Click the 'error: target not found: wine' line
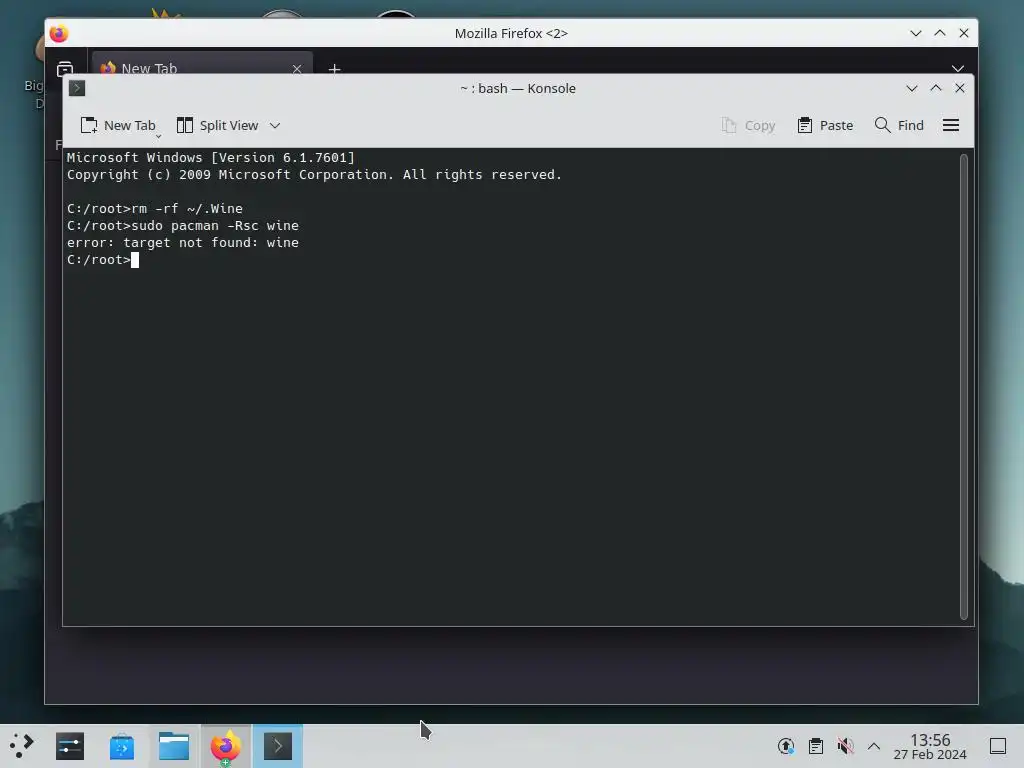This screenshot has height=768, width=1024. (183, 242)
